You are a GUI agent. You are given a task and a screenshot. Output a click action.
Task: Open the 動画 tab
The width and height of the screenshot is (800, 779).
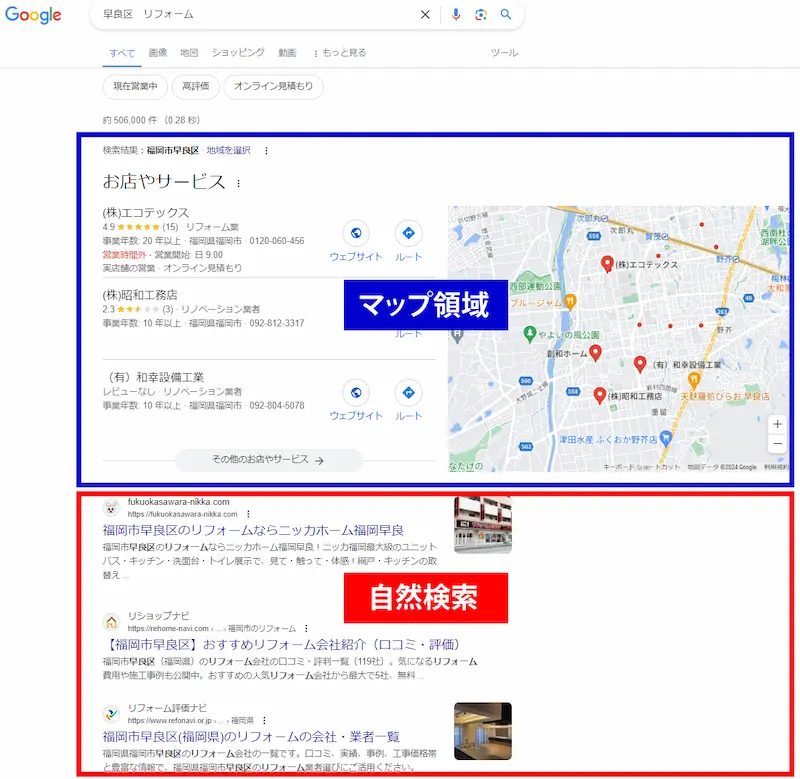287,53
